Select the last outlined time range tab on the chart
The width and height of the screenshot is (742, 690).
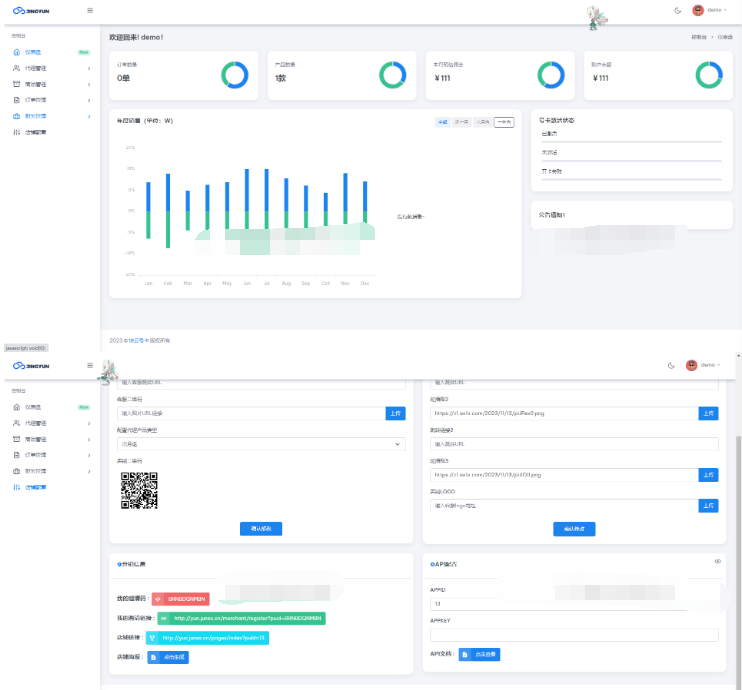point(504,122)
